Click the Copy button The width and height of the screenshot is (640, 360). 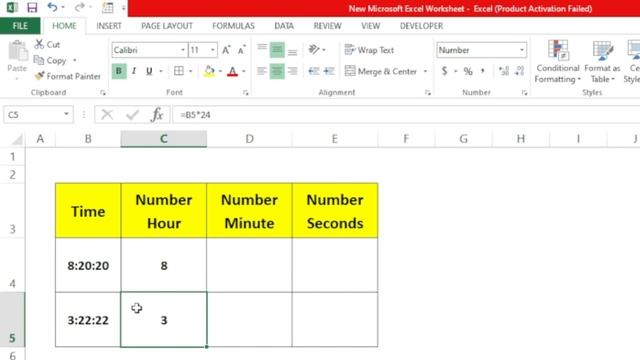coord(50,60)
